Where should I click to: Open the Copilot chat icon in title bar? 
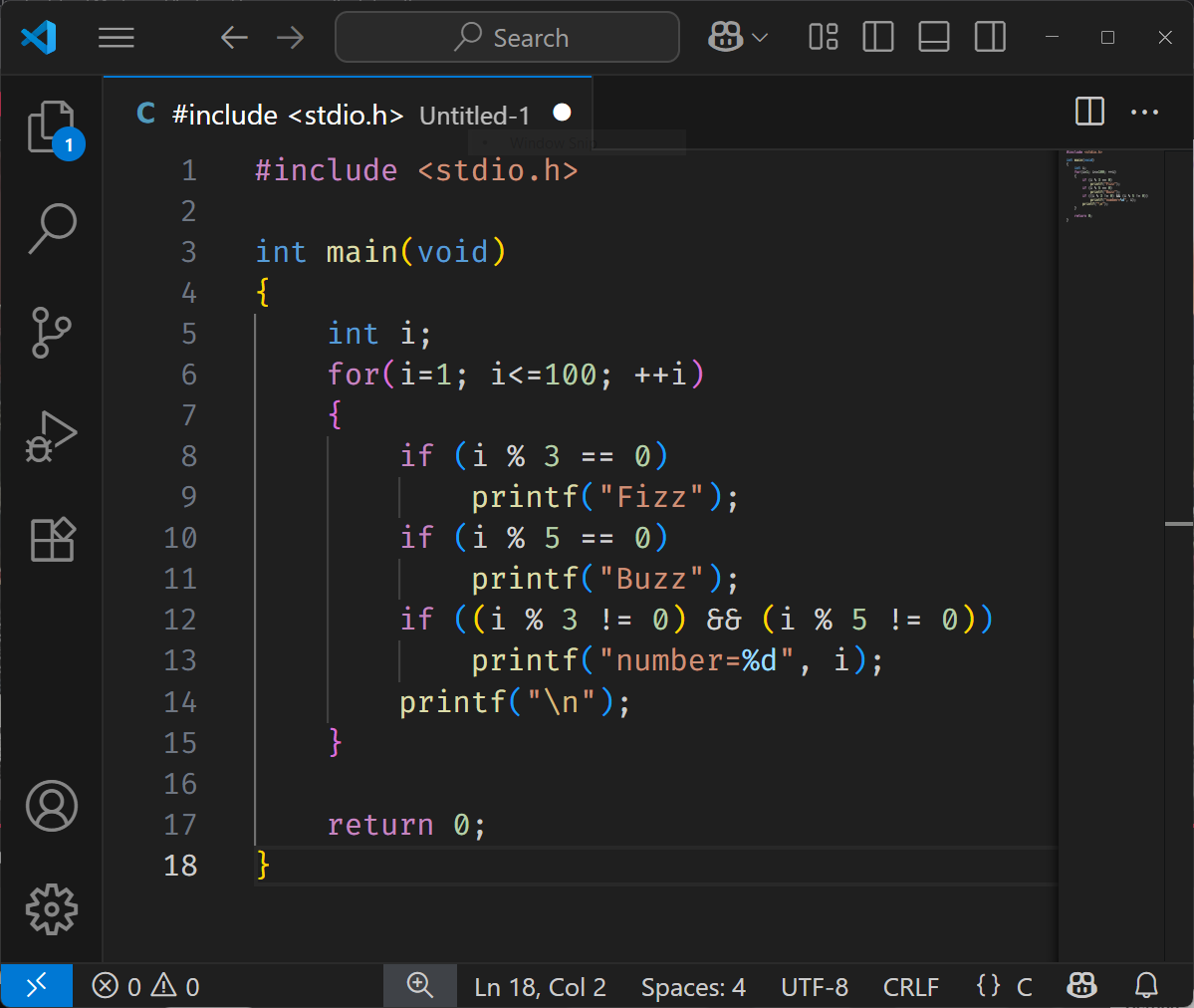pos(725,37)
